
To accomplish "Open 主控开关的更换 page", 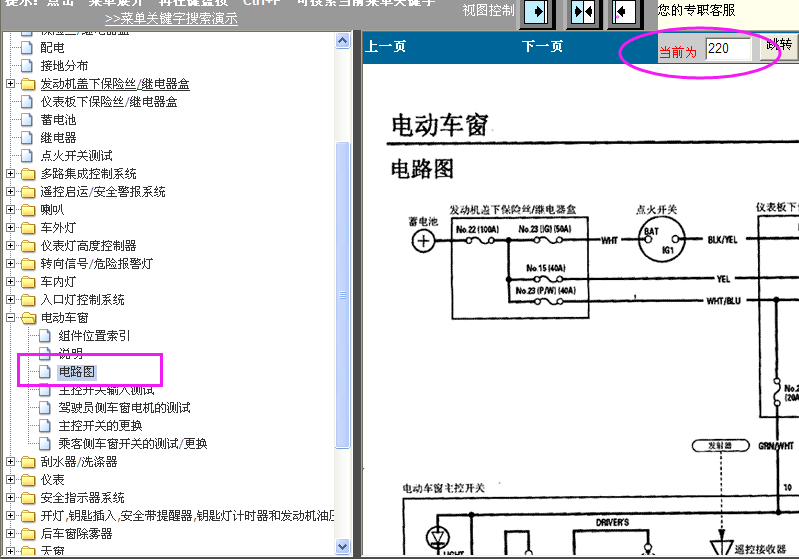I will coord(100,425).
